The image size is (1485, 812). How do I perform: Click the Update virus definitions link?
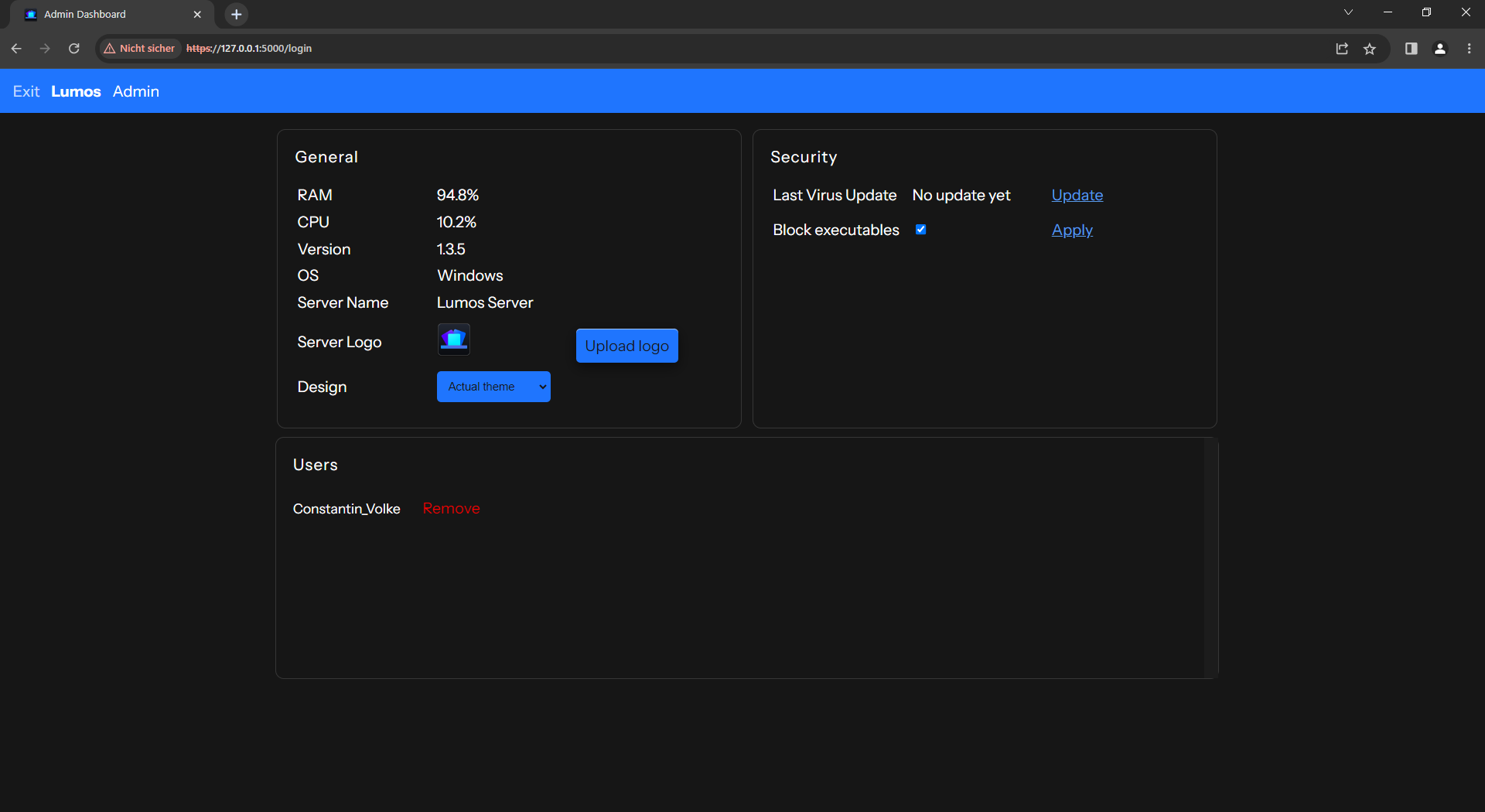[1077, 195]
